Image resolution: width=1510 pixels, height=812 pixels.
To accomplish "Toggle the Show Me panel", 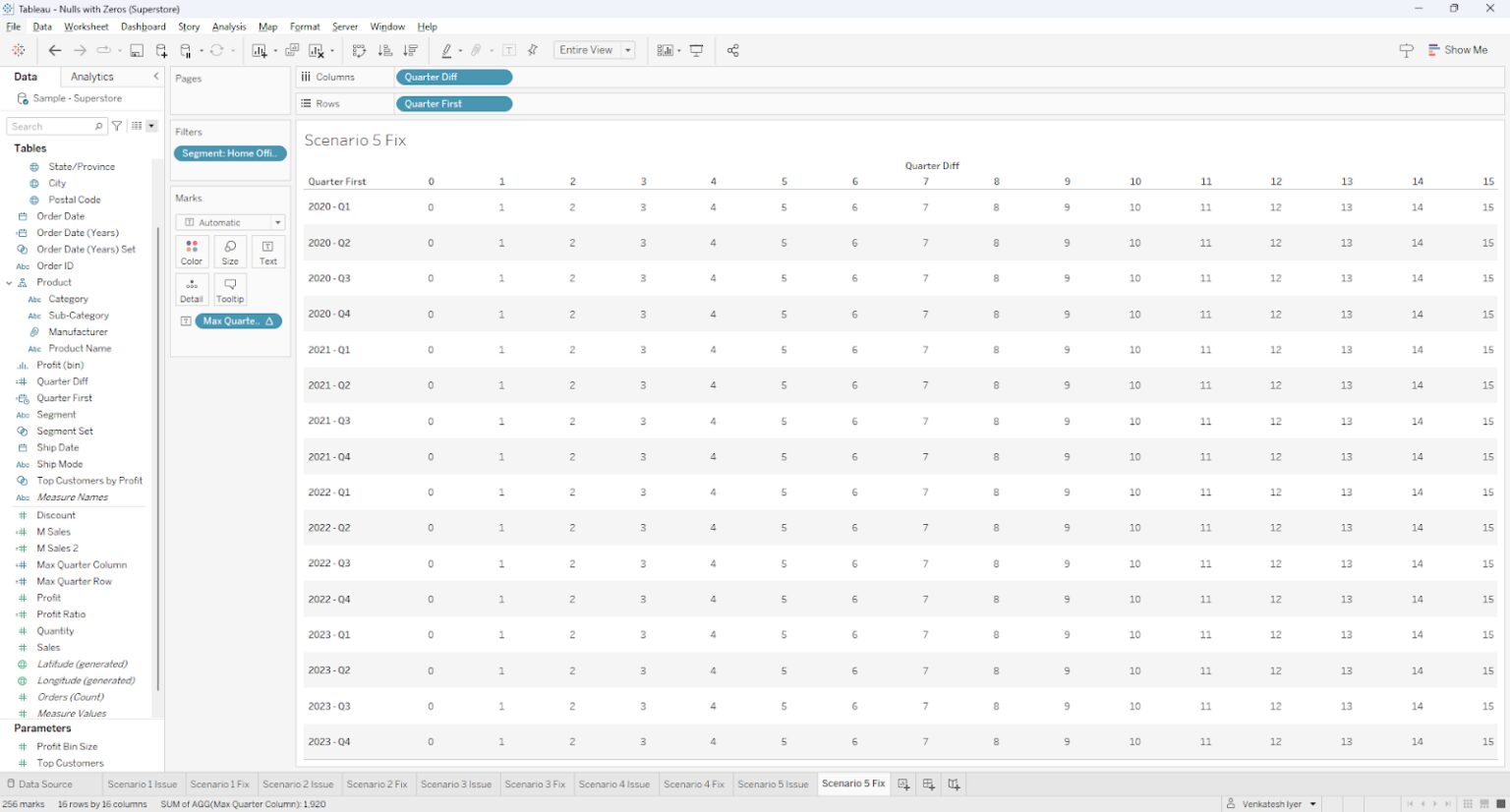I will [1458, 50].
